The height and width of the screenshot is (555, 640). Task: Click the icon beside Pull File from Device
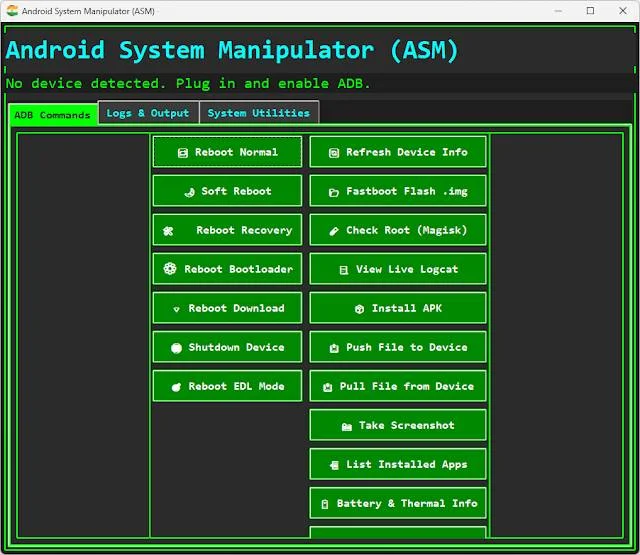327,387
